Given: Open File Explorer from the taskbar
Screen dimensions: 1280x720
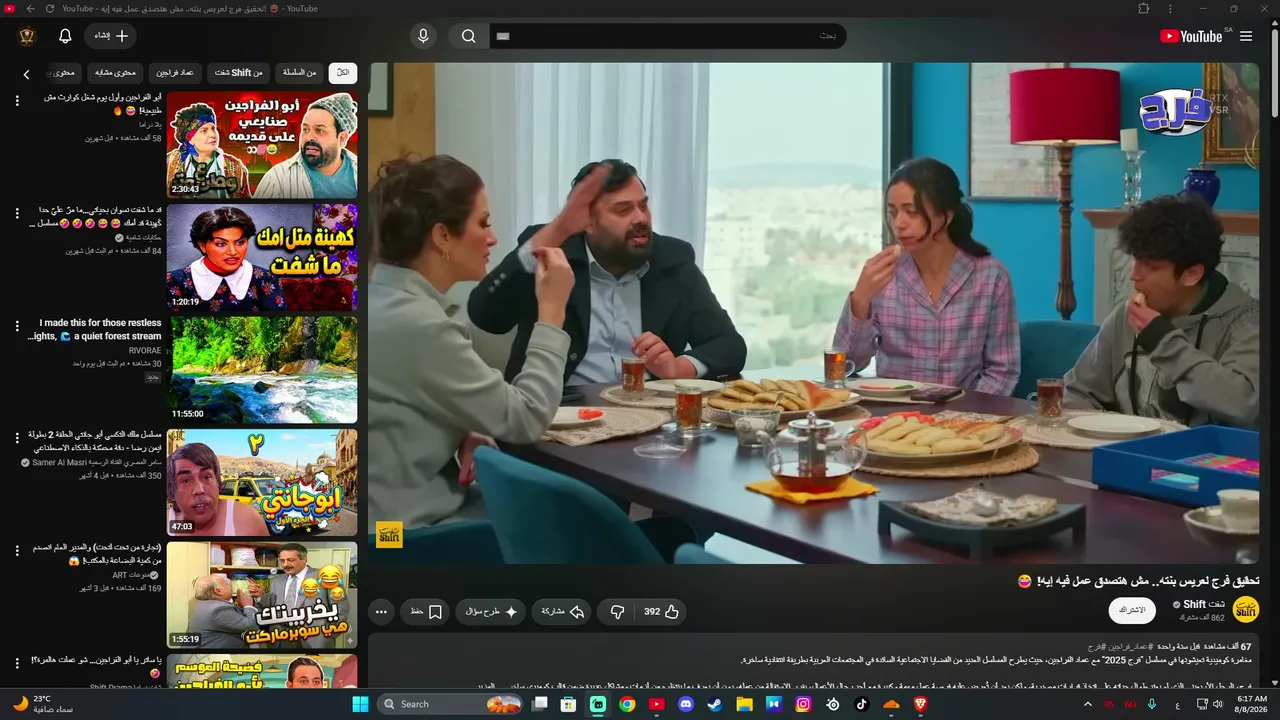Looking at the screenshot, I should pos(745,704).
